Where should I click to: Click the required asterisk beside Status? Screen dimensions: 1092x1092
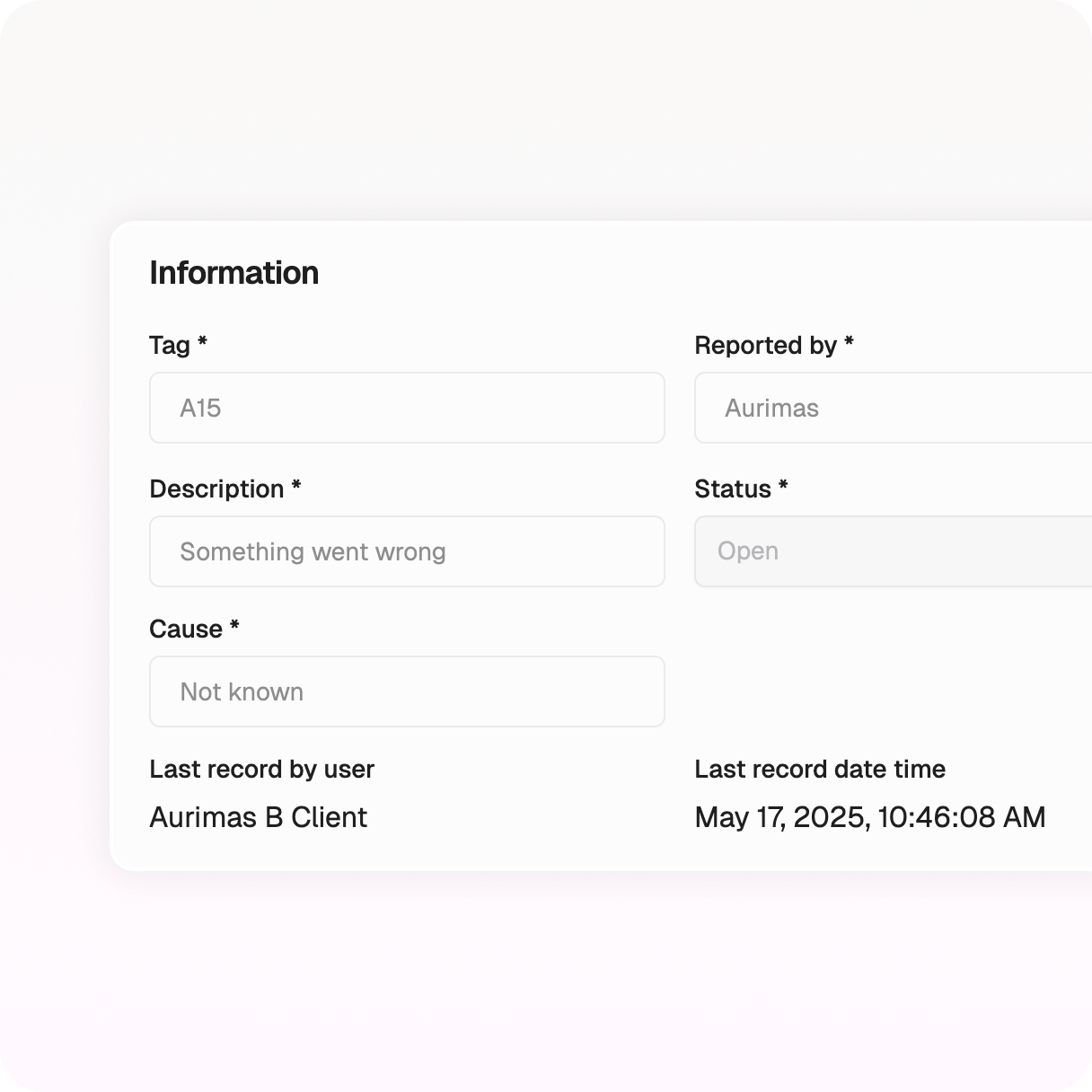pos(783,486)
